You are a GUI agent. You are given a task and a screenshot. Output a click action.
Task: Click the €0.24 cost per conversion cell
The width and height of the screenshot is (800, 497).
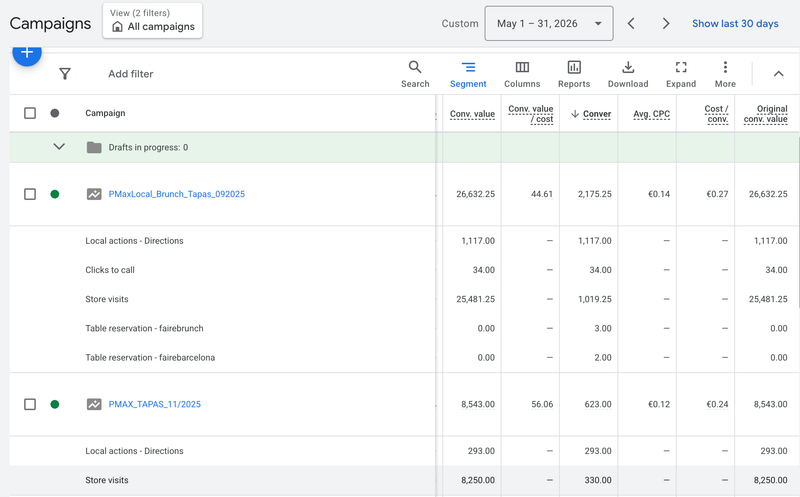point(717,404)
